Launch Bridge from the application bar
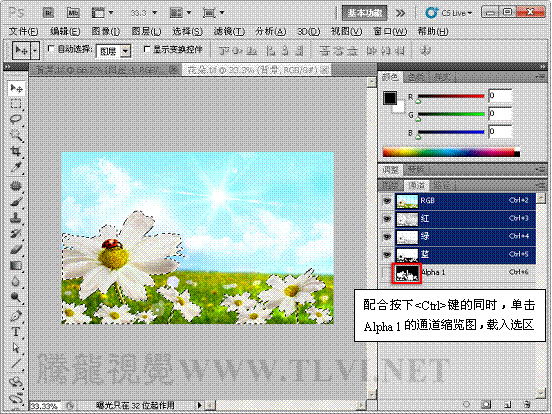552x414 pixels. click(48, 13)
